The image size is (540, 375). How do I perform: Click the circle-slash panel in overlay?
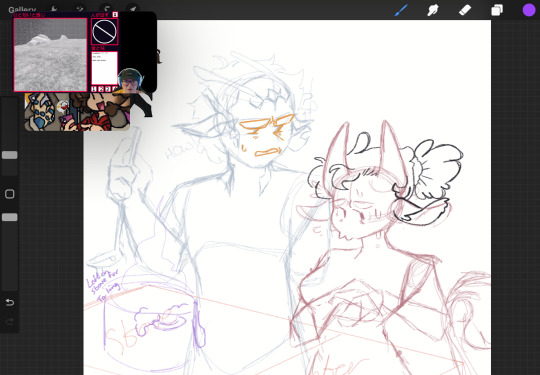tap(104, 31)
